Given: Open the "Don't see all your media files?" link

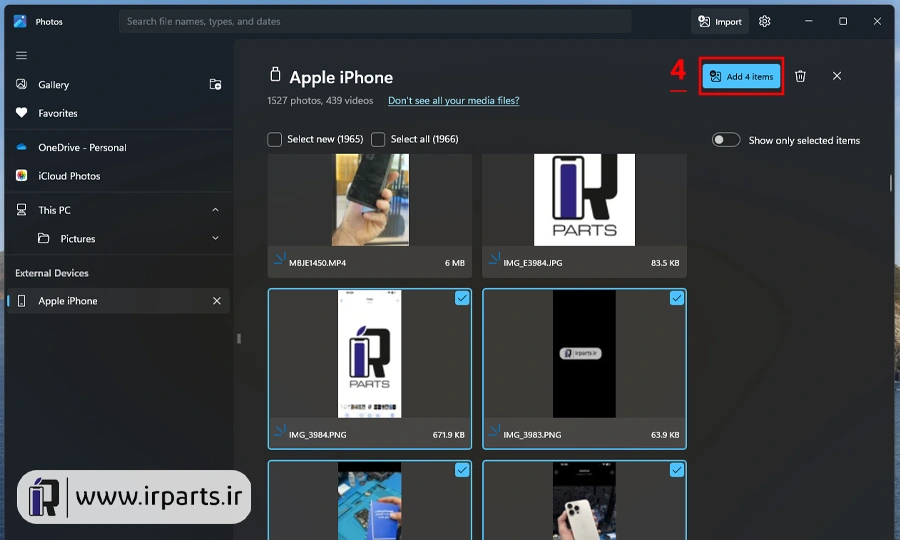Looking at the screenshot, I should click(x=453, y=100).
